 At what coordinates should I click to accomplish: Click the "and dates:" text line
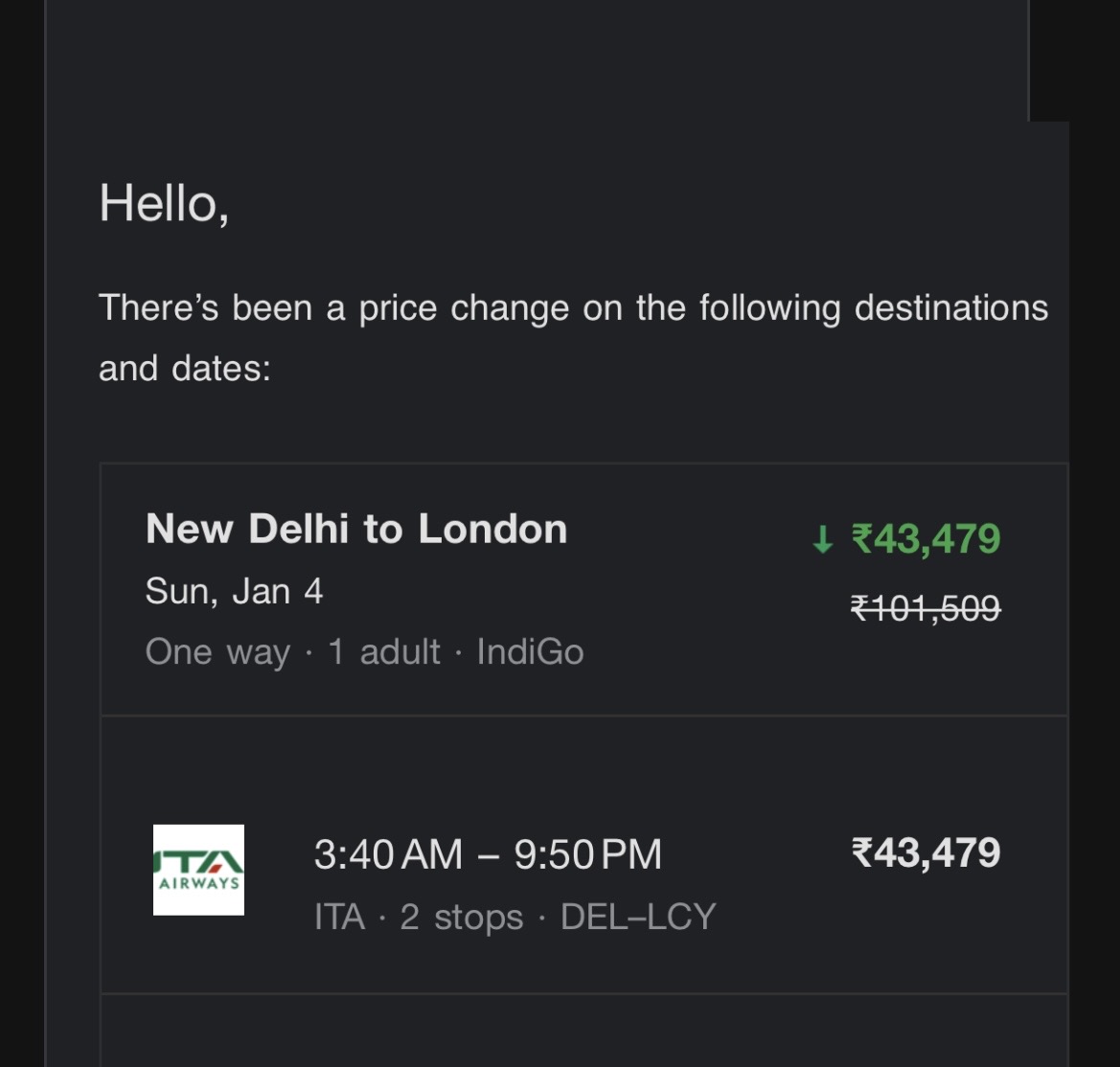185,369
